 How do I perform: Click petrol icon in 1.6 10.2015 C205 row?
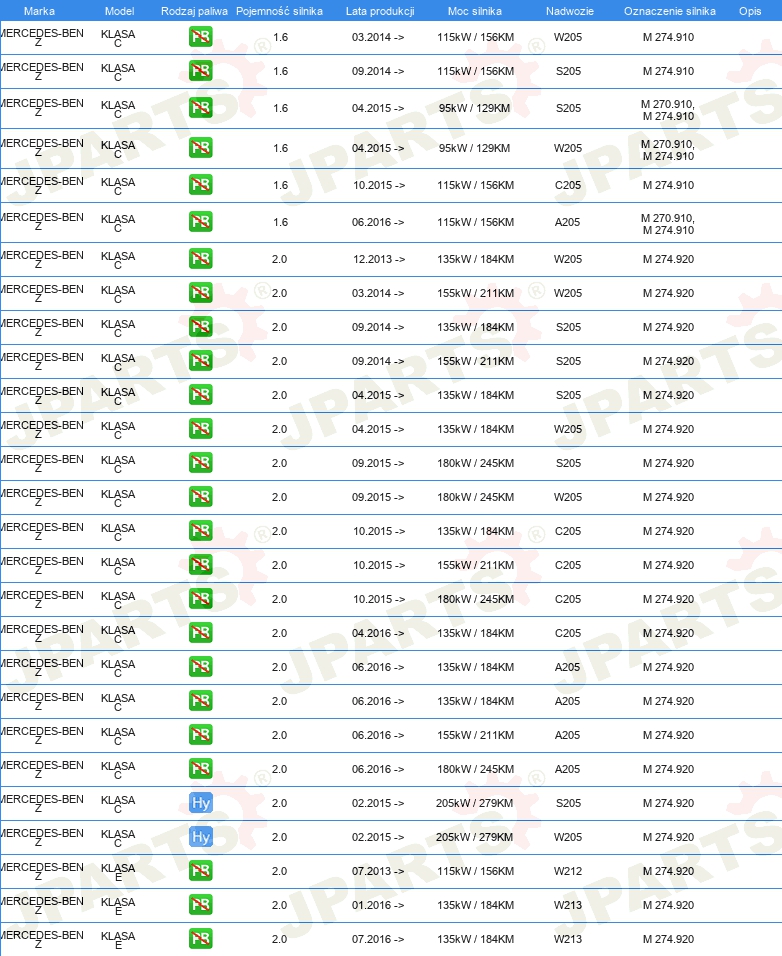click(201, 185)
